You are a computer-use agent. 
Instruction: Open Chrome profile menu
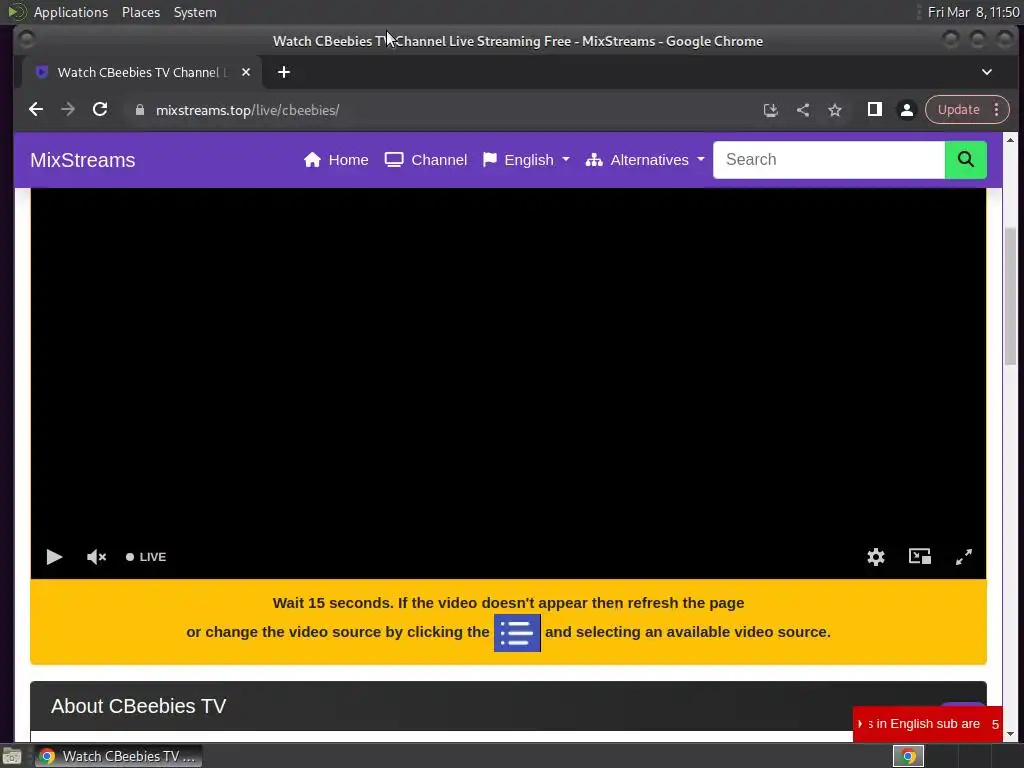907,110
